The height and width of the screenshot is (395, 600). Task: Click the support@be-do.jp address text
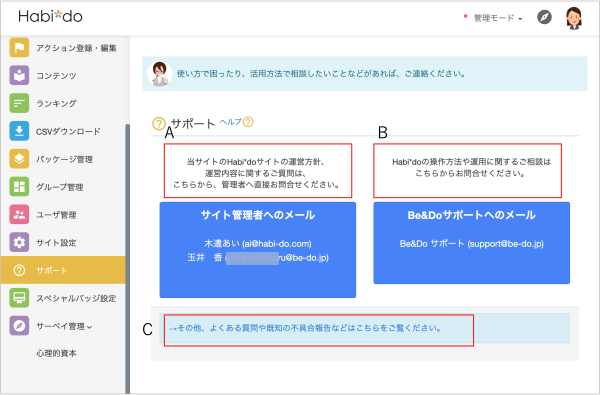click(505, 244)
